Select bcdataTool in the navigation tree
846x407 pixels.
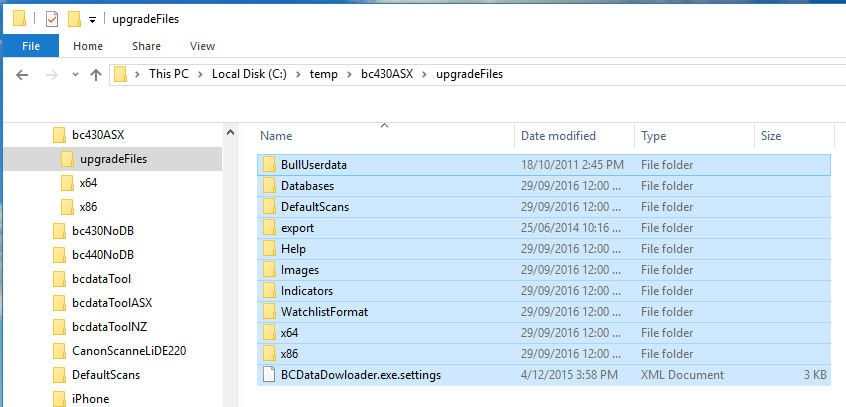tap(101, 279)
